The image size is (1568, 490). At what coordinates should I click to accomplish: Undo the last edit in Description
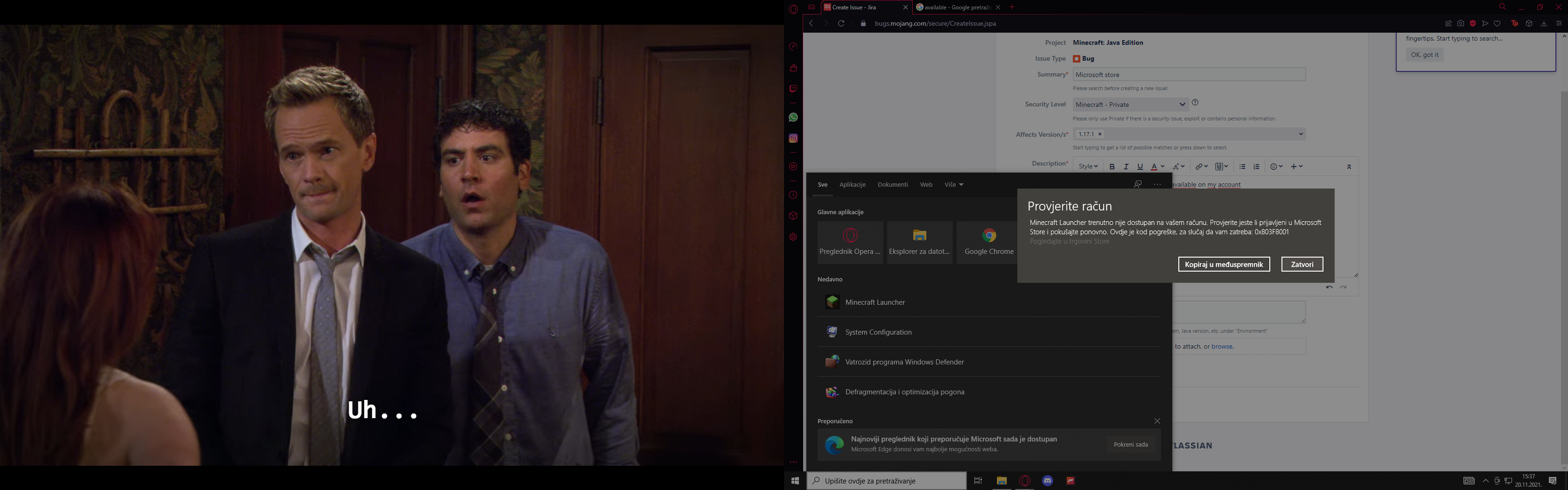[1330, 287]
